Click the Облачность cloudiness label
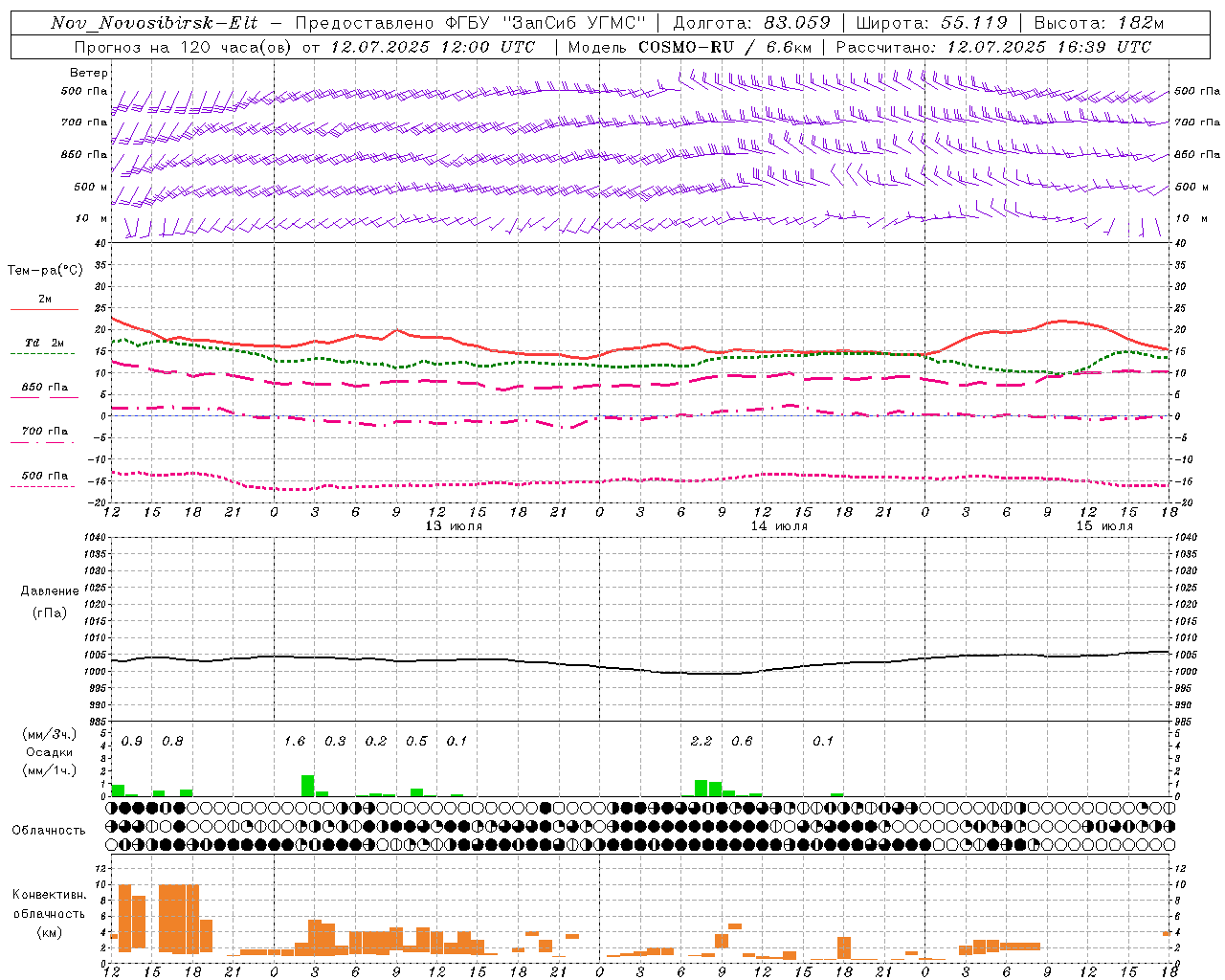 point(49,830)
